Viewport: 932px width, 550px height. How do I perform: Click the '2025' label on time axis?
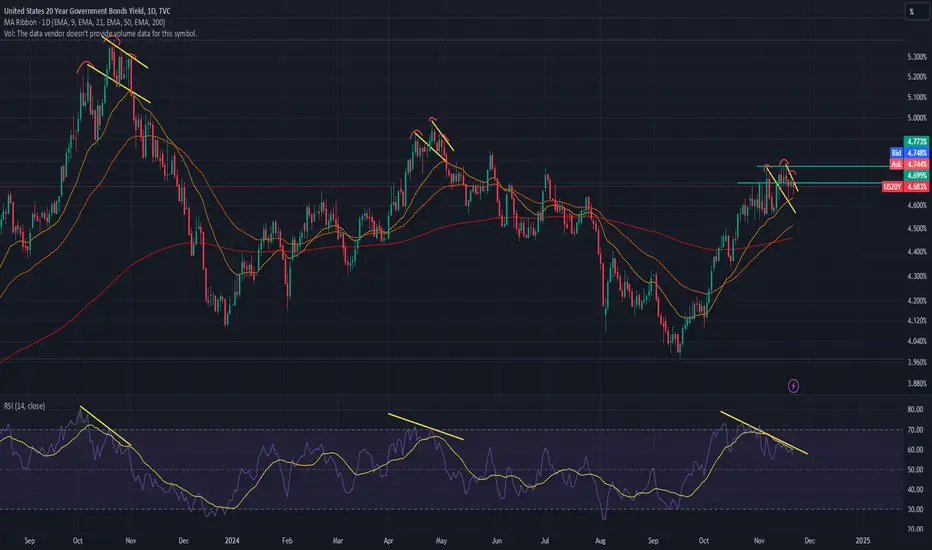click(x=862, y=540)
